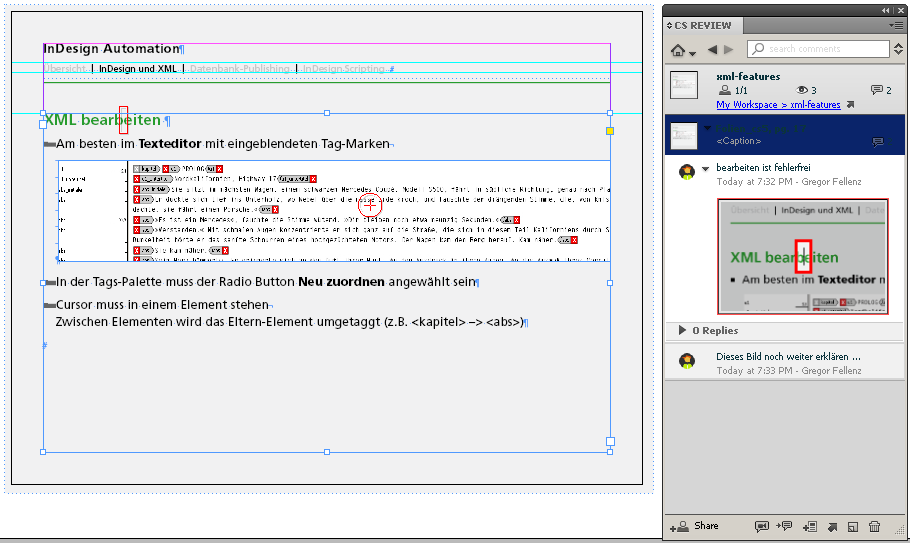The image size is (910, 543).
Task: Select the xml-features review thumbnail
Action: tap(684, 85)
